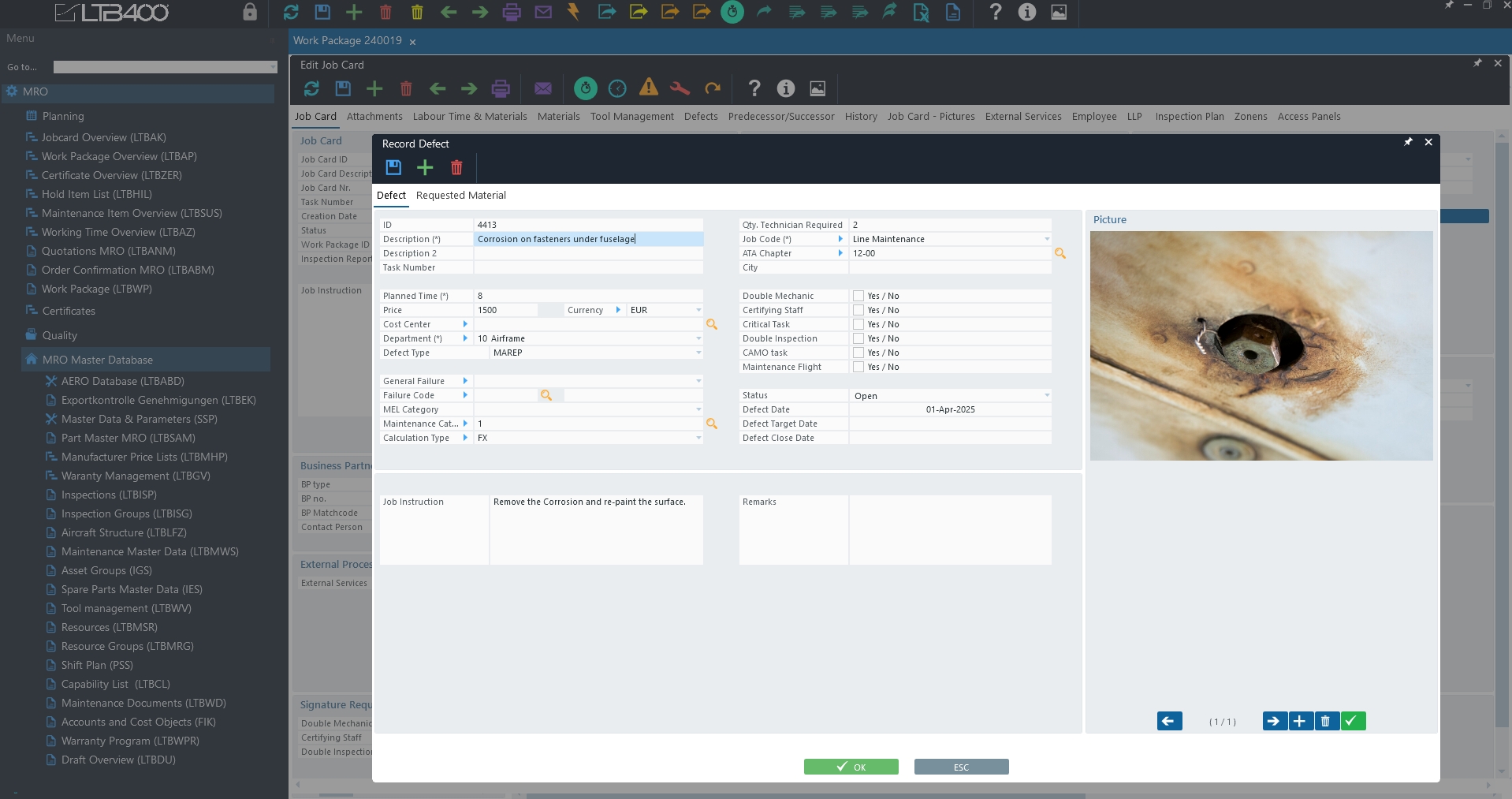
Task: Go to previous picture with left arrow
Action: tap(1169, 721)
